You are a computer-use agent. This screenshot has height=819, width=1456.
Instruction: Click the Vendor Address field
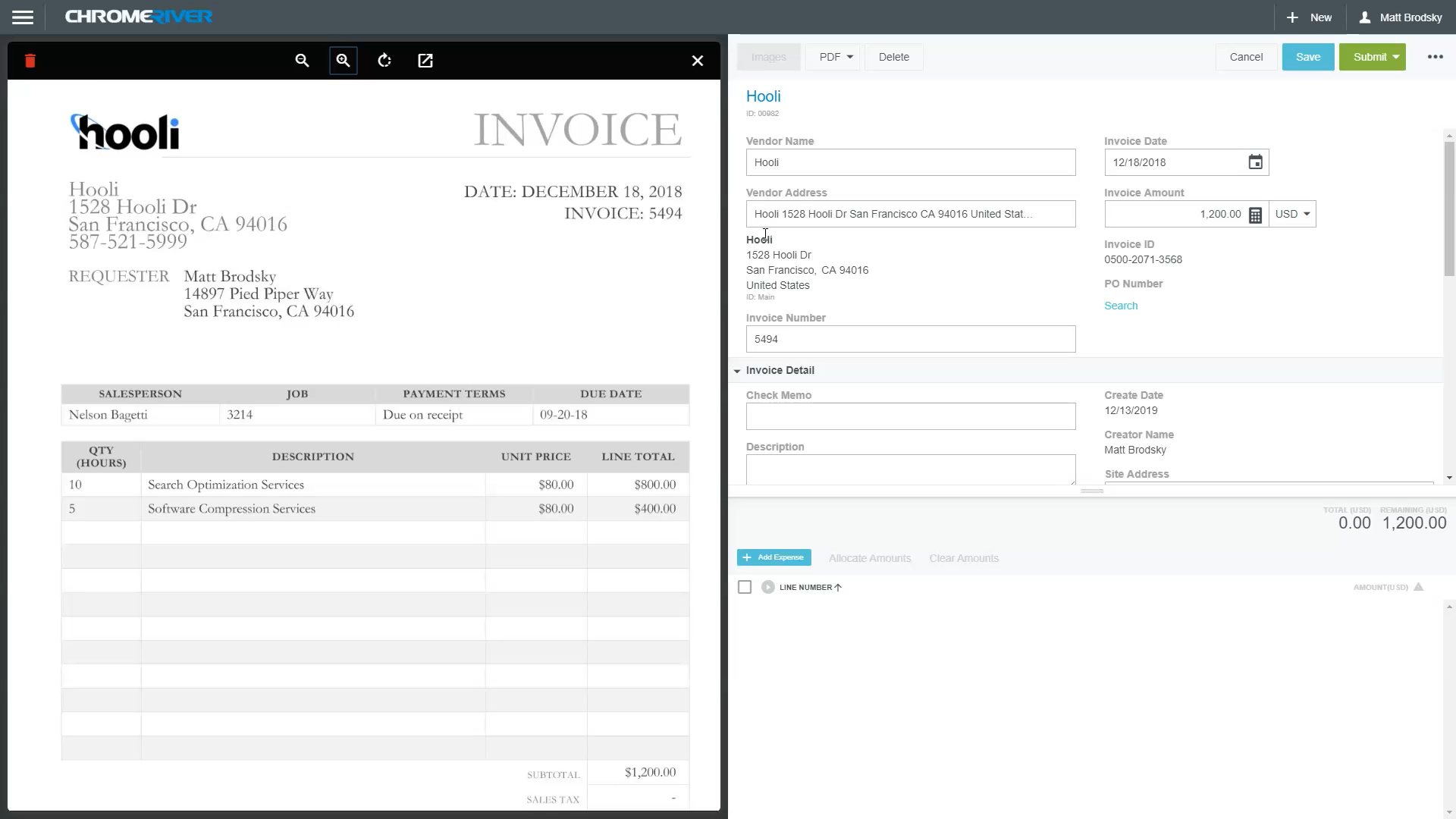coord(911,214)
